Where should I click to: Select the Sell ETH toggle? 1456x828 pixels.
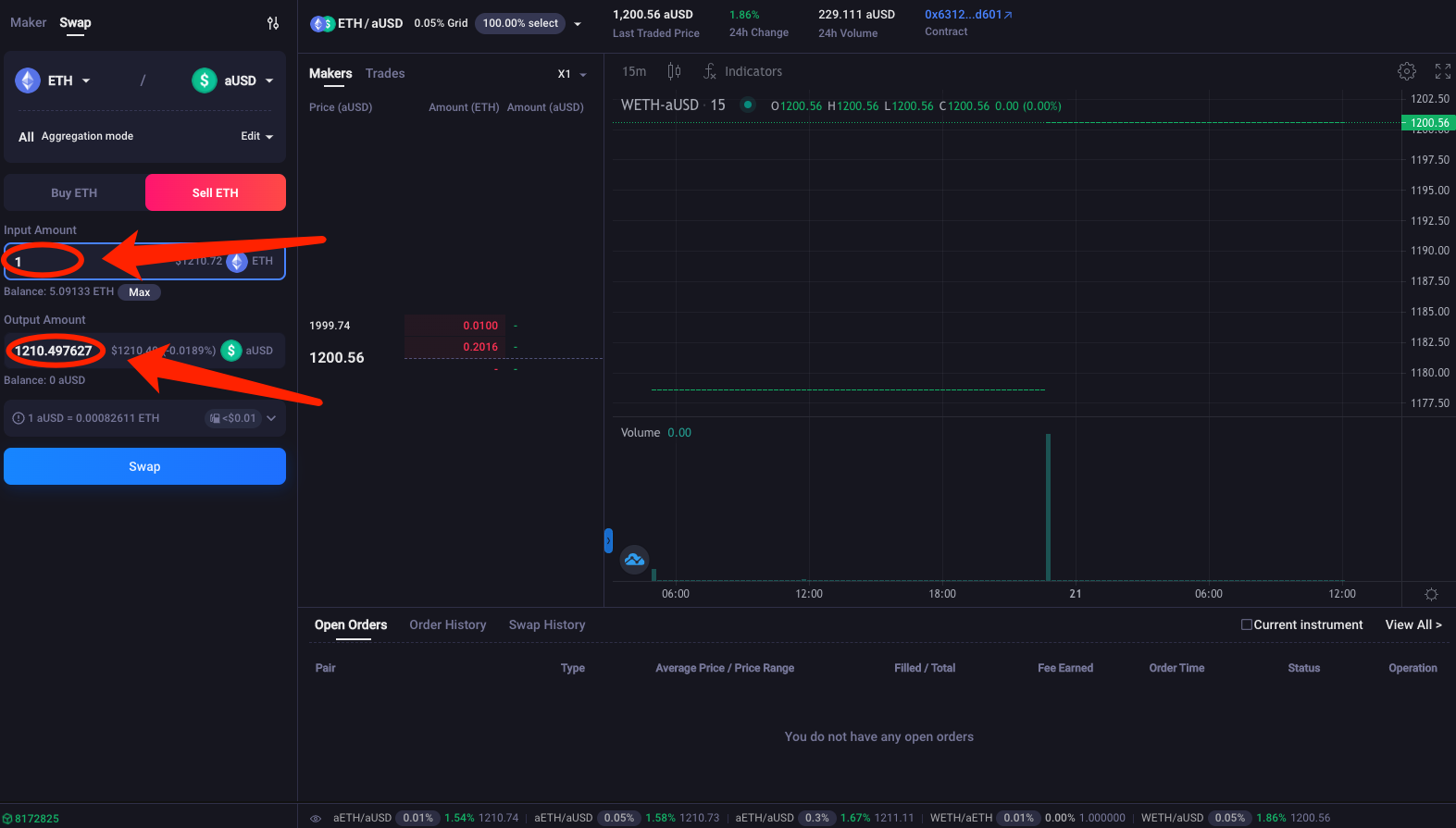(x=216, y=192)
